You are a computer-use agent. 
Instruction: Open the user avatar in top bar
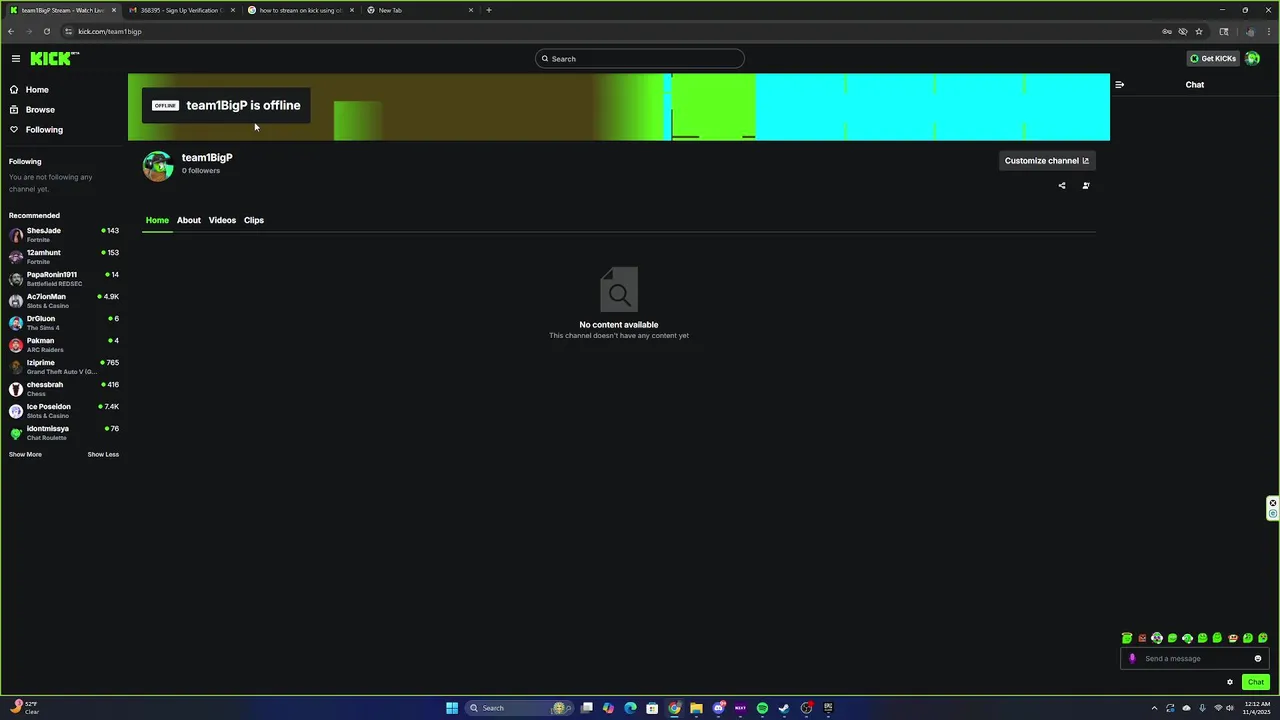(x=1252, y=59)
